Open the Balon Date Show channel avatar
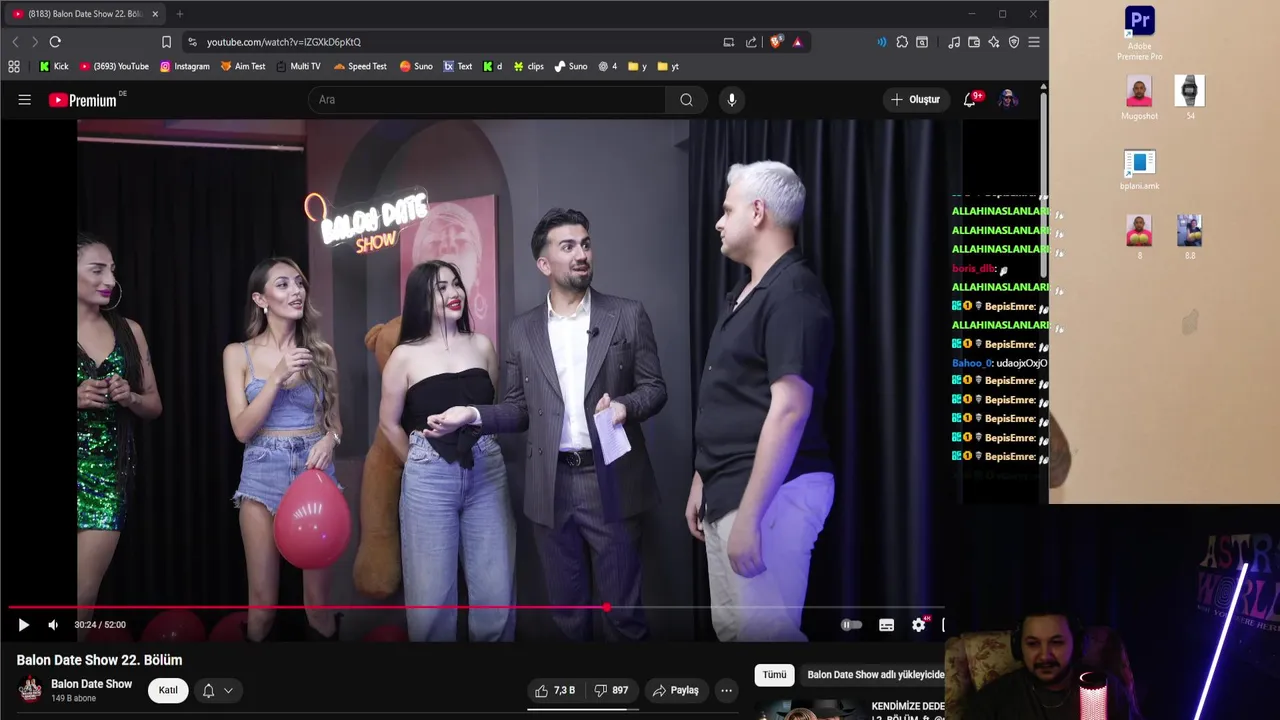The width and height of the screenshot is (1280, 720). click(30, 690)
